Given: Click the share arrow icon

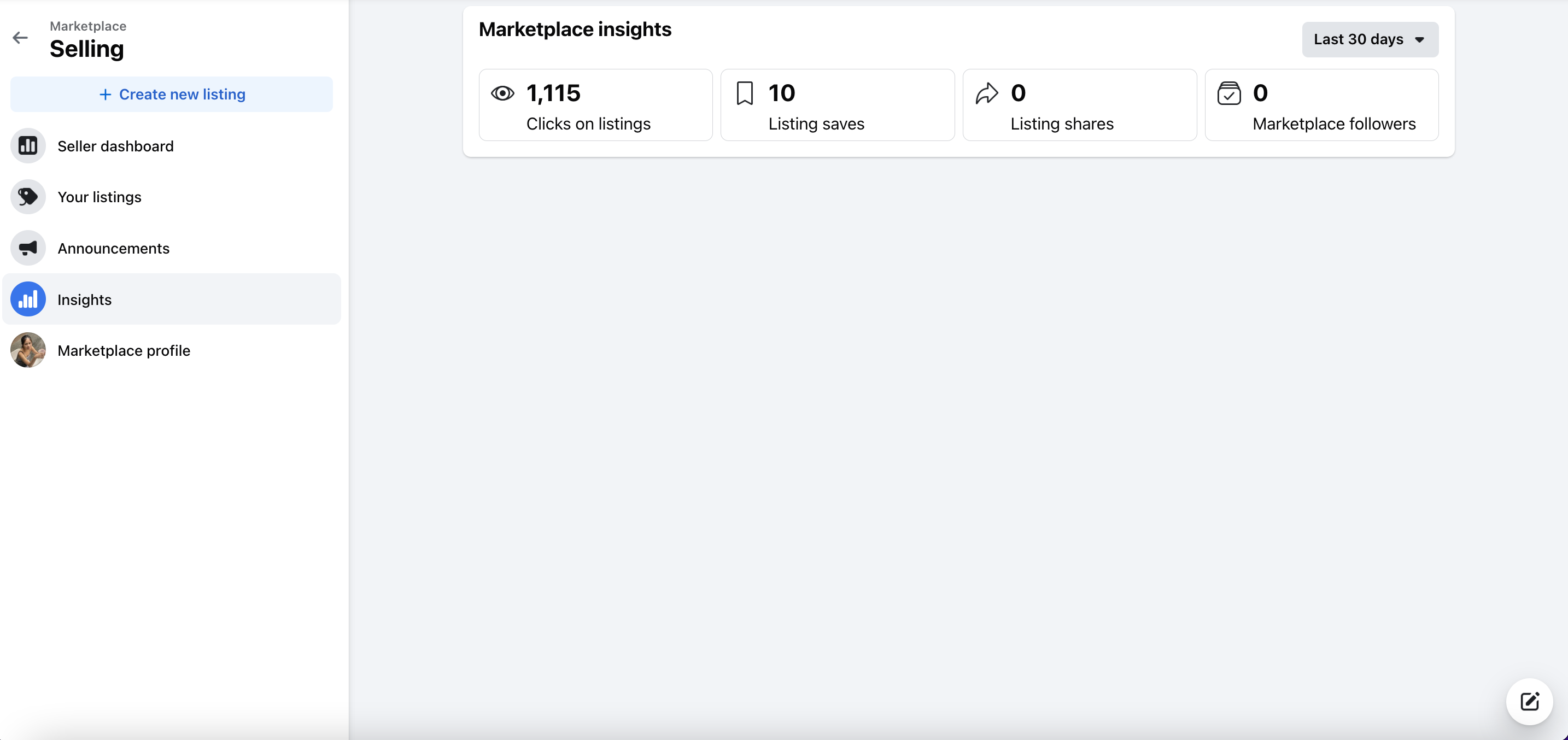Looking at the screenshot, I should 987,93.
